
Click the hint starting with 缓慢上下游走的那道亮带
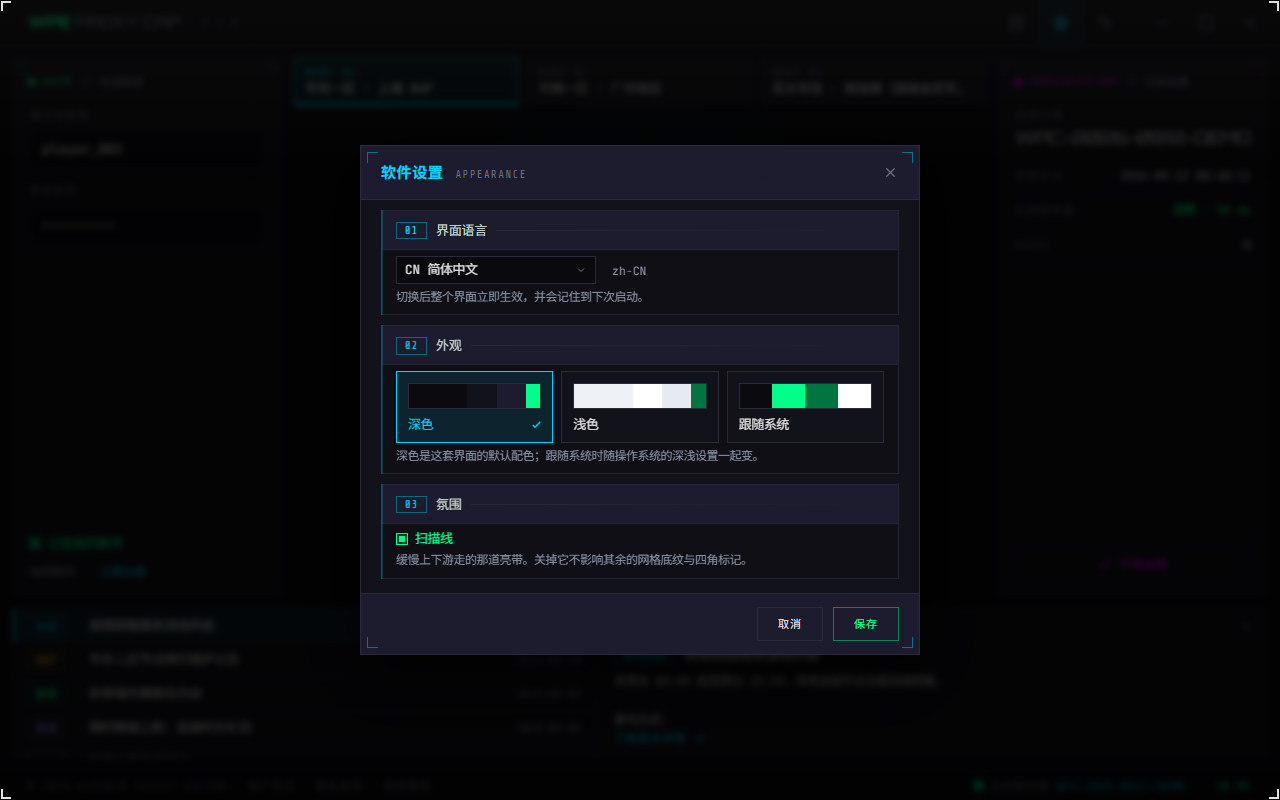click(572, 560)
